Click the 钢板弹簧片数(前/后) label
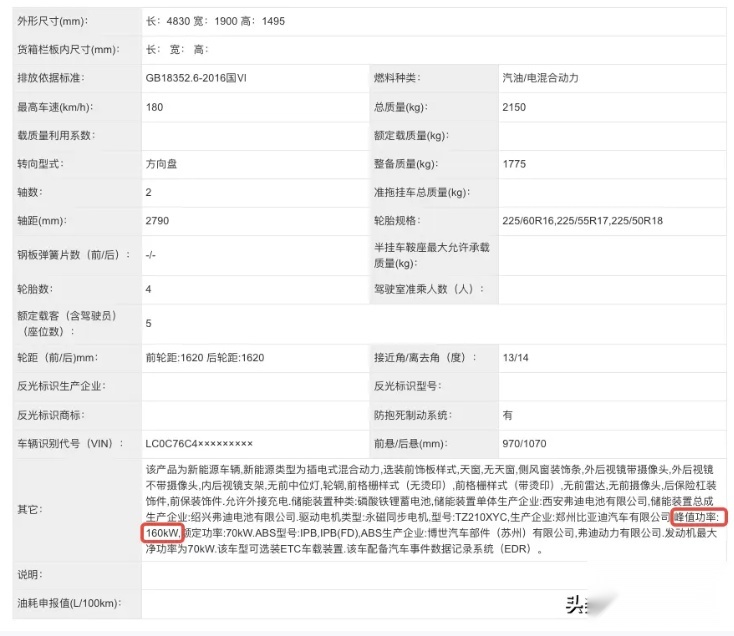Image resolution: width=734 pixels, height=636 pixels. pos(73,255)
